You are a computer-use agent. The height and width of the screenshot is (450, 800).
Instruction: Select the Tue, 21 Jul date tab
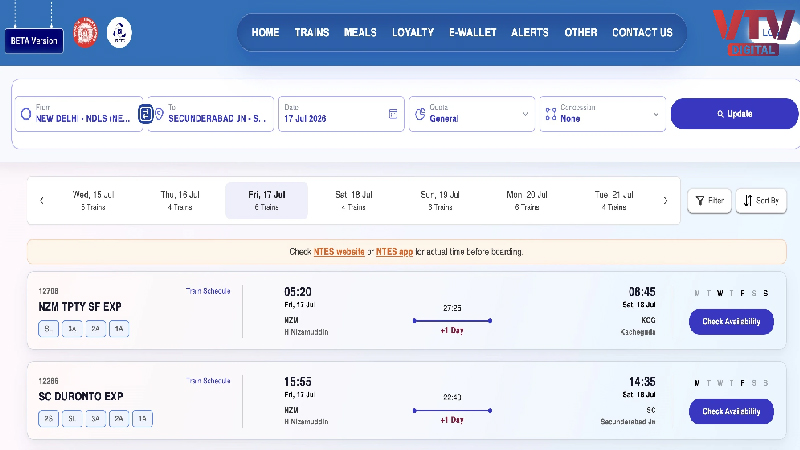click(x=614, y=201)
